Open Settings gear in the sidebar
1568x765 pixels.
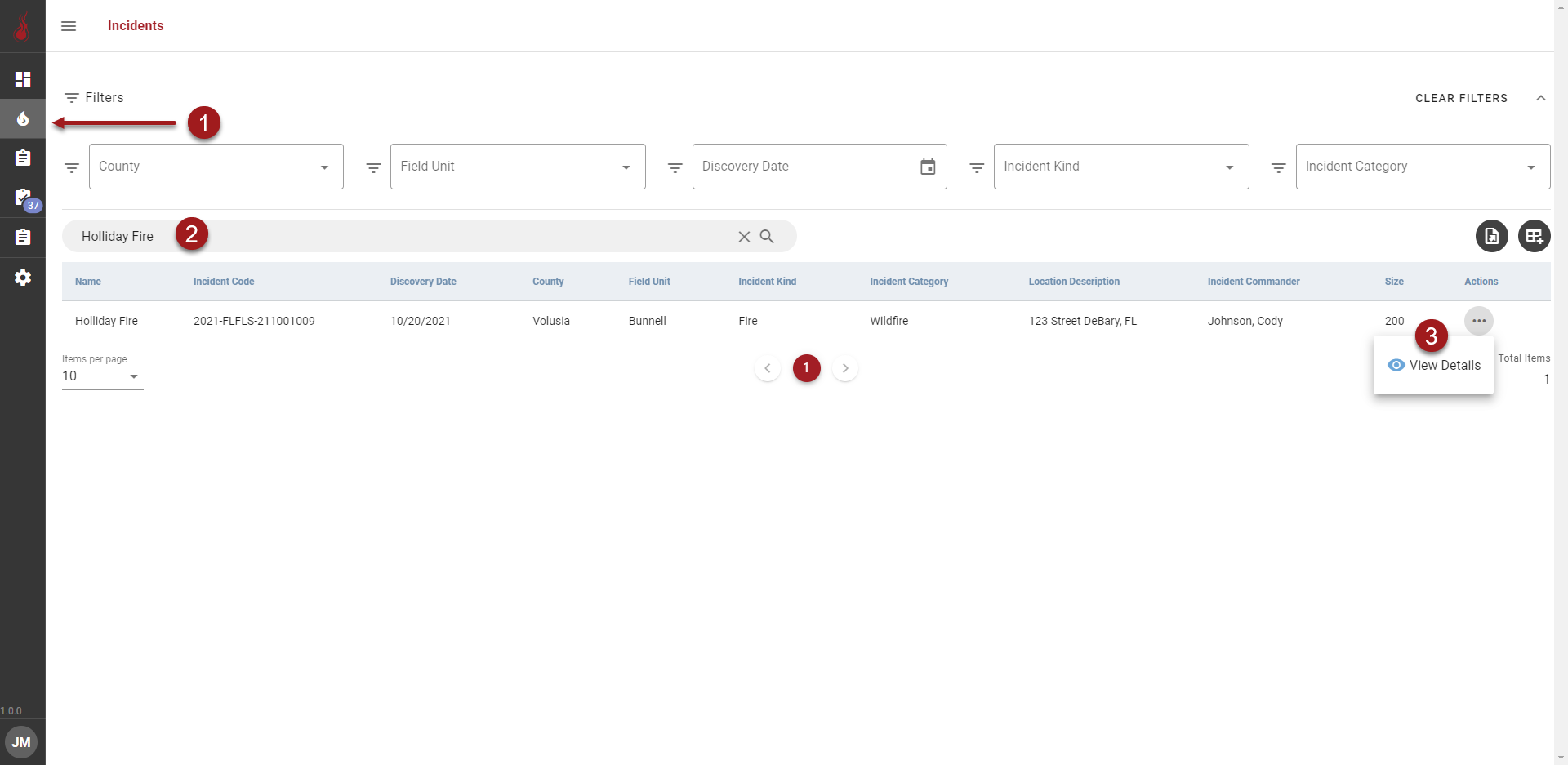pos(23,278)
